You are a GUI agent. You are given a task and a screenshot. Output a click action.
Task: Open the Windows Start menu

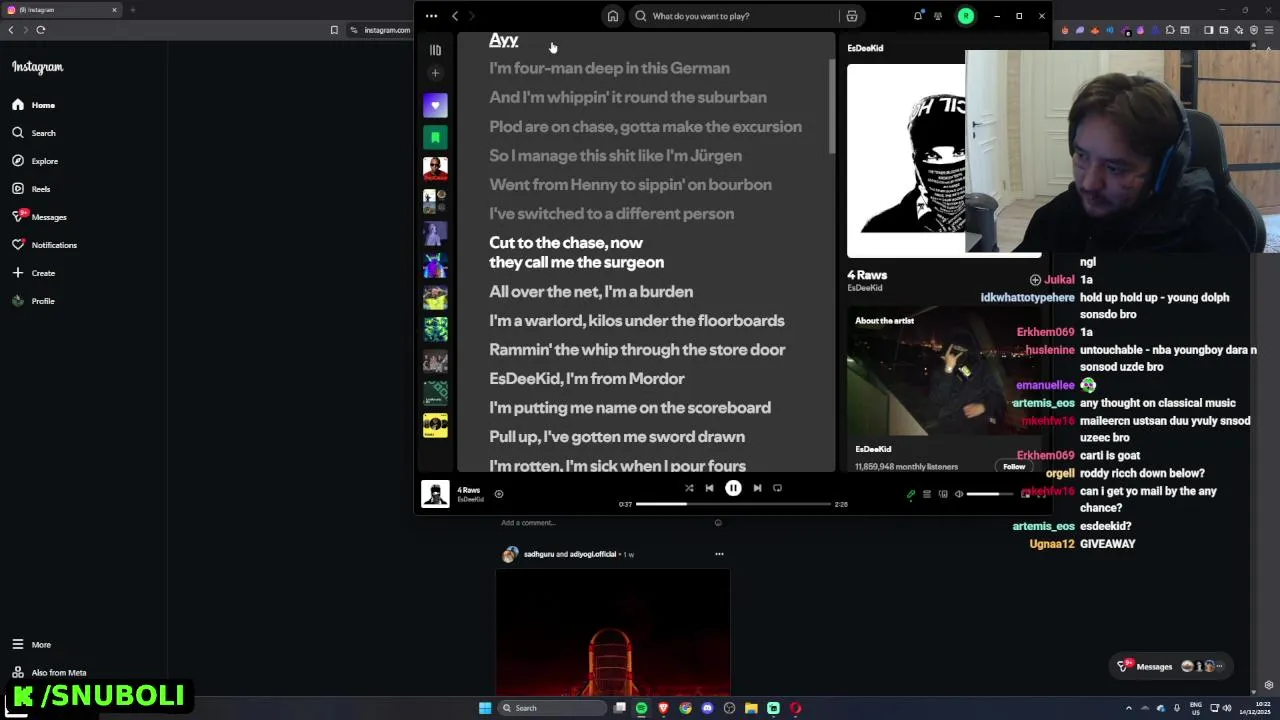tap(485, 708)
